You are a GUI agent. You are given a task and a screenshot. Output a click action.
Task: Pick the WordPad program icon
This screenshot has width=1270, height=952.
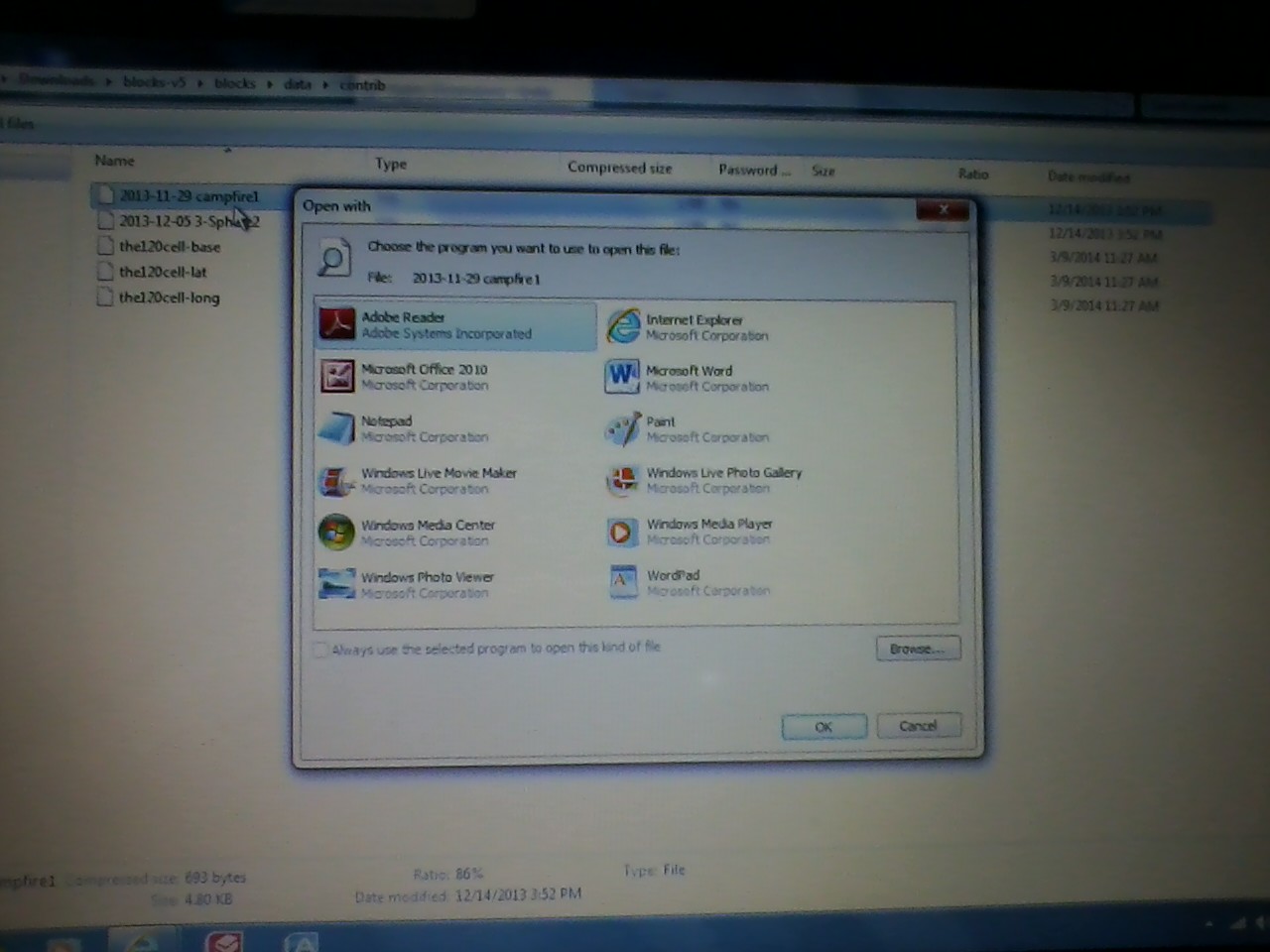point(623,582)
